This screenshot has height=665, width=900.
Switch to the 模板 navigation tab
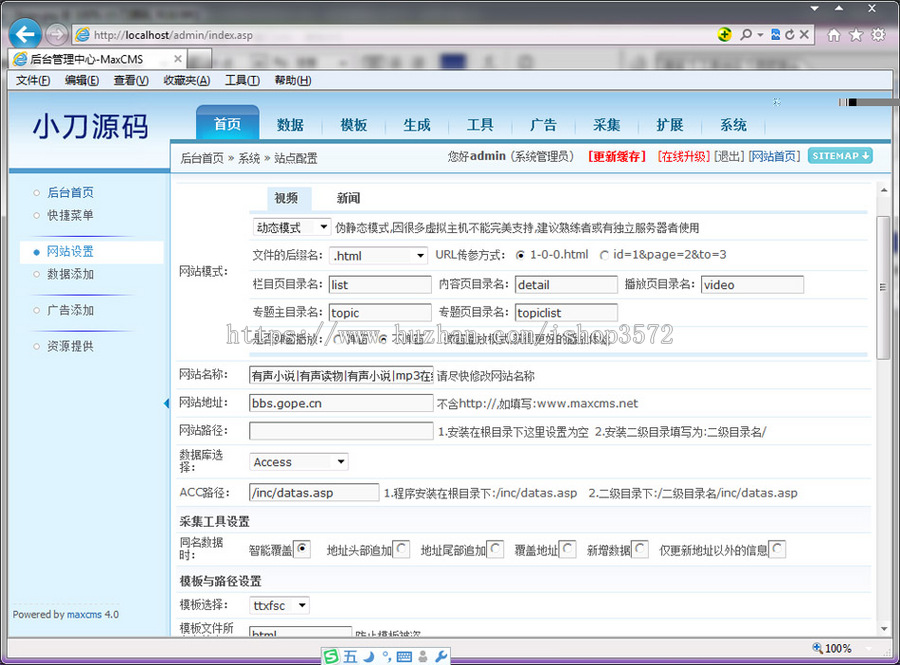[x=354, y=125]
